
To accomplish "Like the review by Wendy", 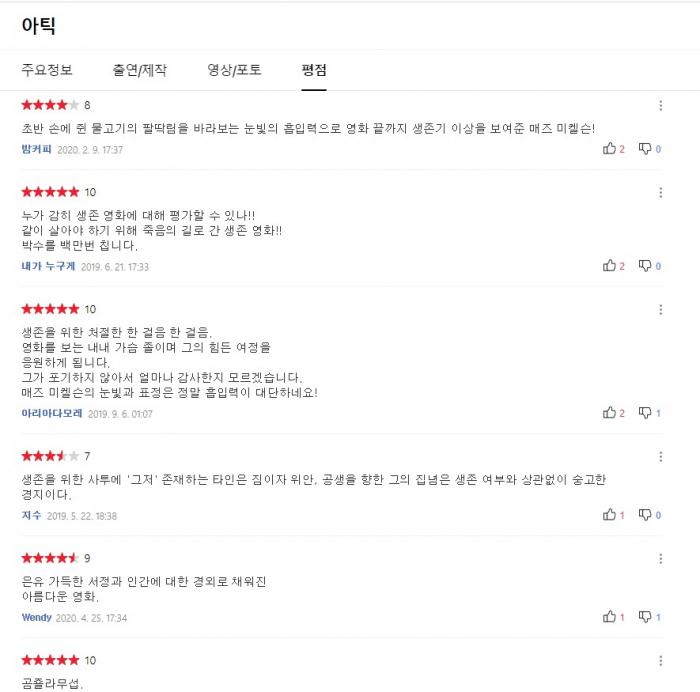I will click(x=609, y=617).
